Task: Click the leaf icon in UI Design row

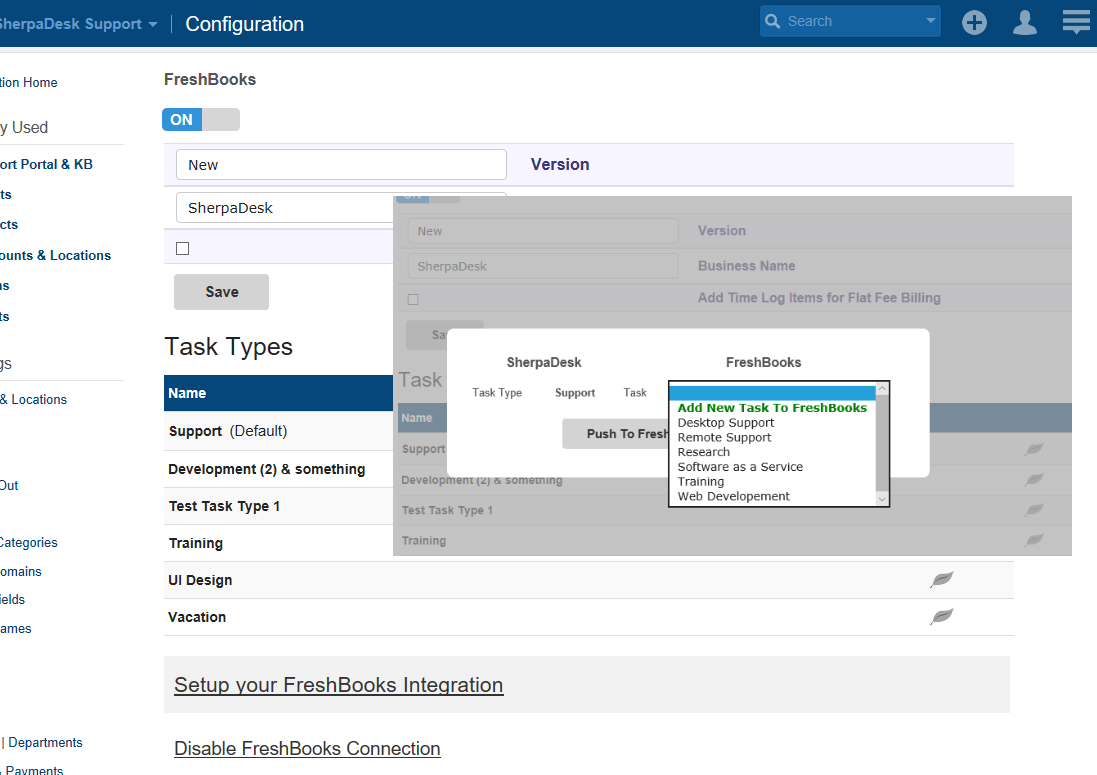Action: pyautogui.click(x=941, y=580)
